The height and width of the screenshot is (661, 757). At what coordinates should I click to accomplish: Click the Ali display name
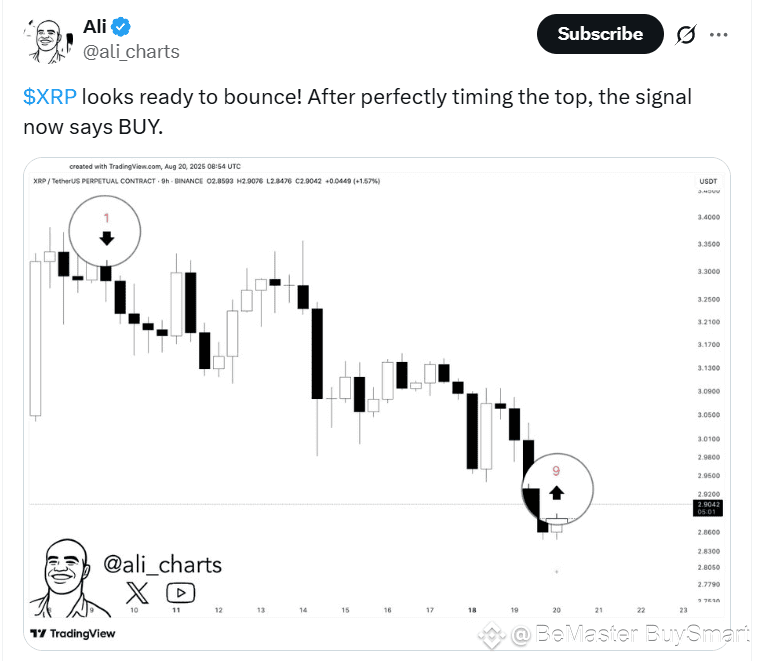(x=95, y=27)
